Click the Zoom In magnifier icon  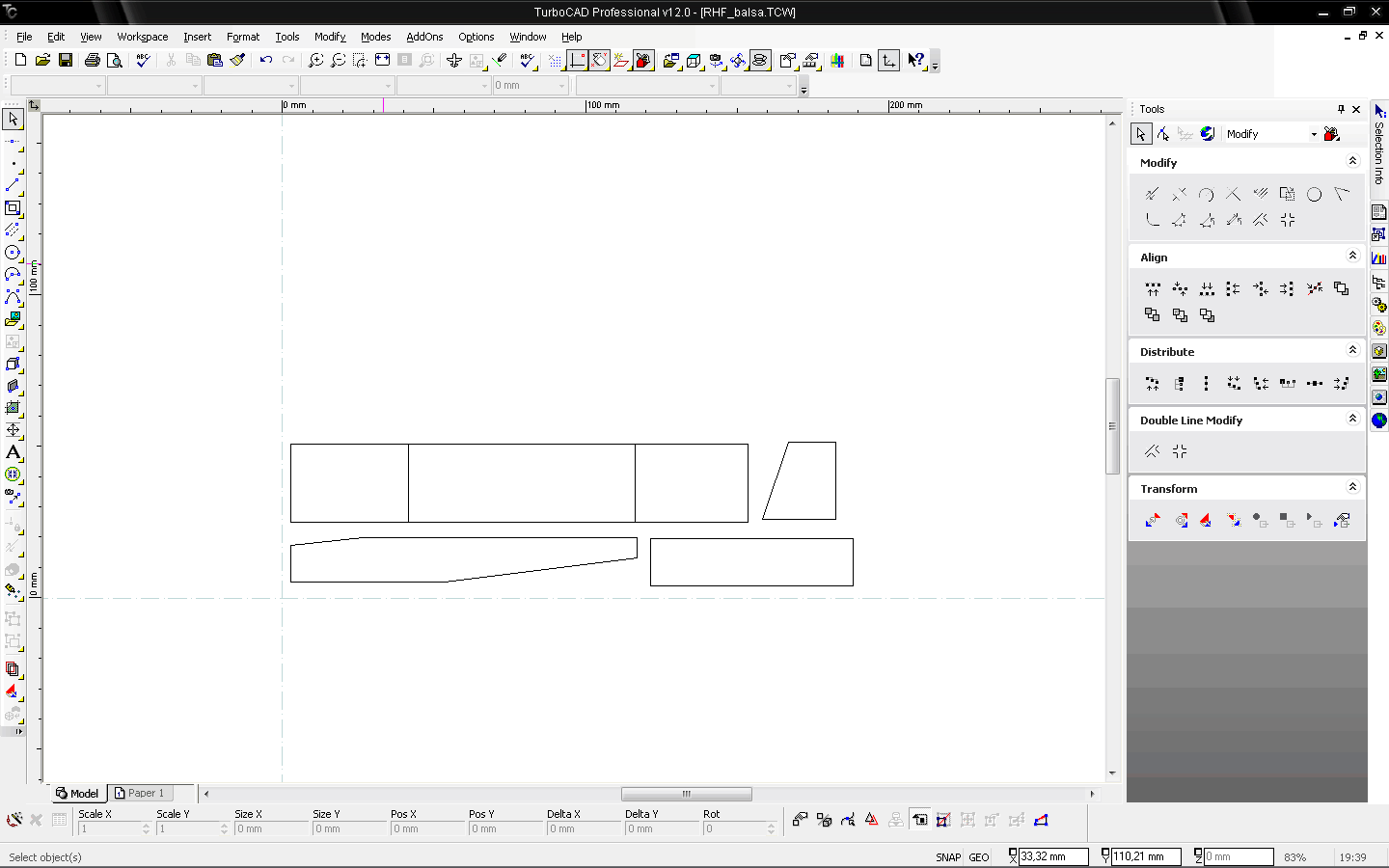tap(315, 60)
